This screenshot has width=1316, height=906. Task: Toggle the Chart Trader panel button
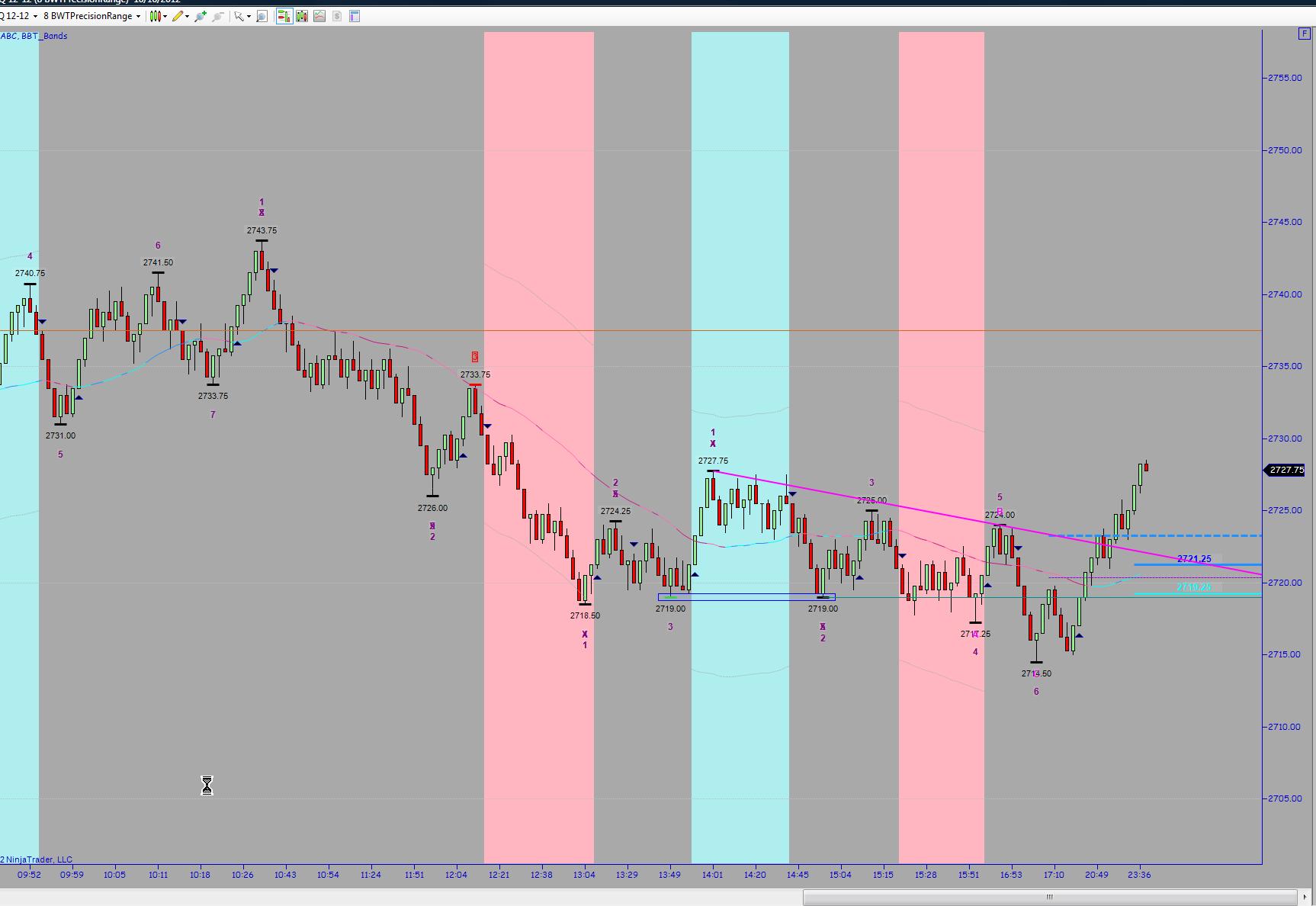tap(284, 16)
